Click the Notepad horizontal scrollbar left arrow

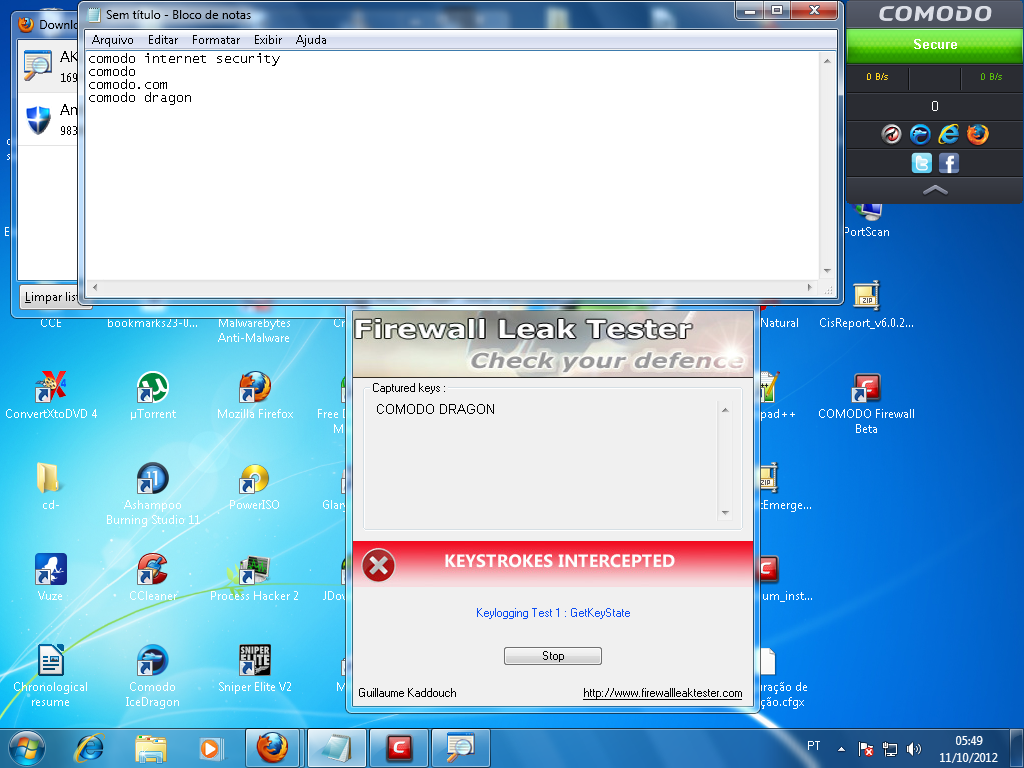pos(95,287)
